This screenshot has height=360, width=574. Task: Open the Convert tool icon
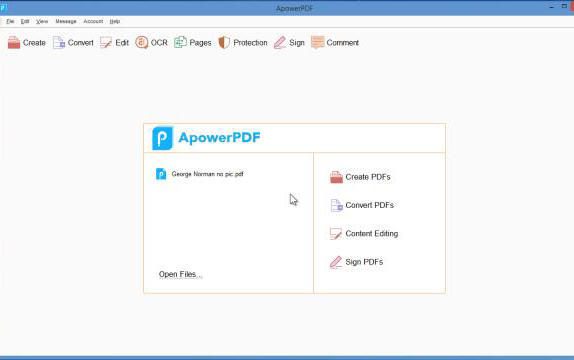(59, 42)
